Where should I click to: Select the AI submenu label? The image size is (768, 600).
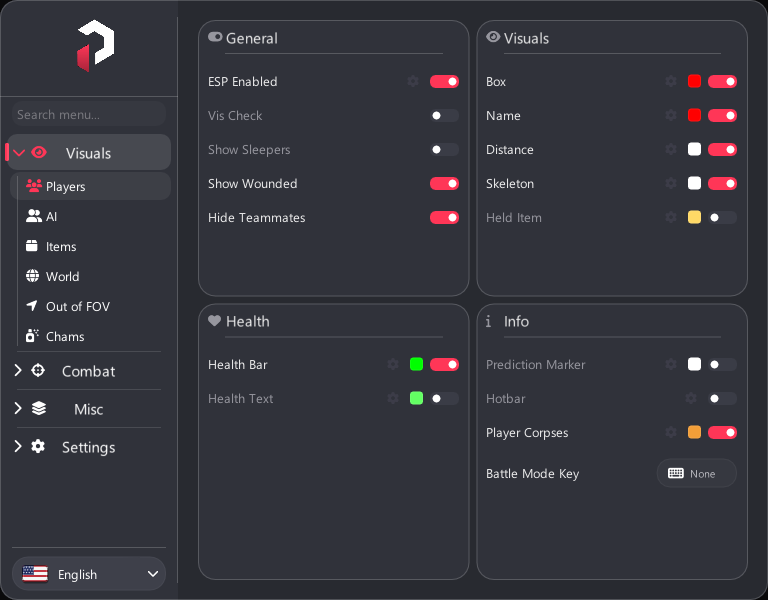click(51, 216)
